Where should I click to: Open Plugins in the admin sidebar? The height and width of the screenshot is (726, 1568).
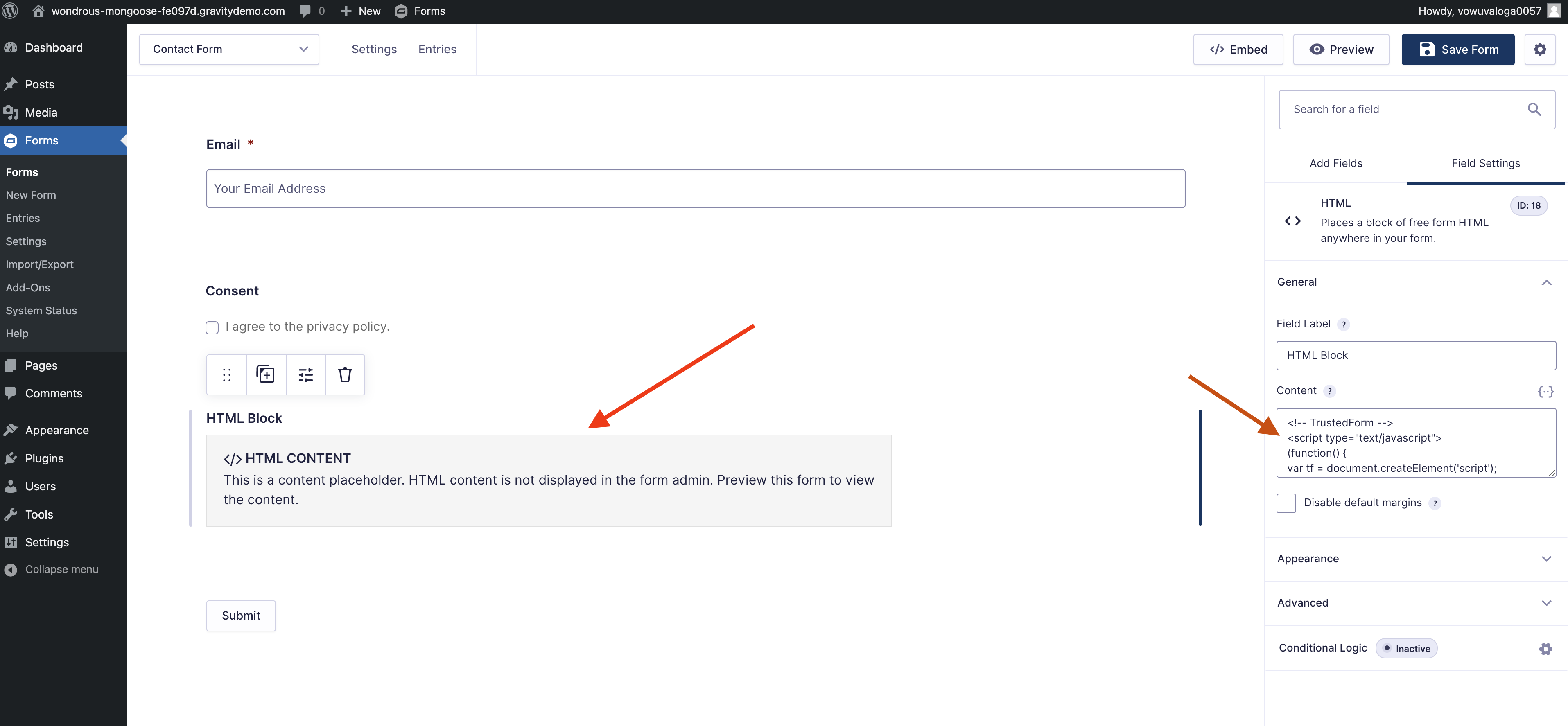click(44, 458)
